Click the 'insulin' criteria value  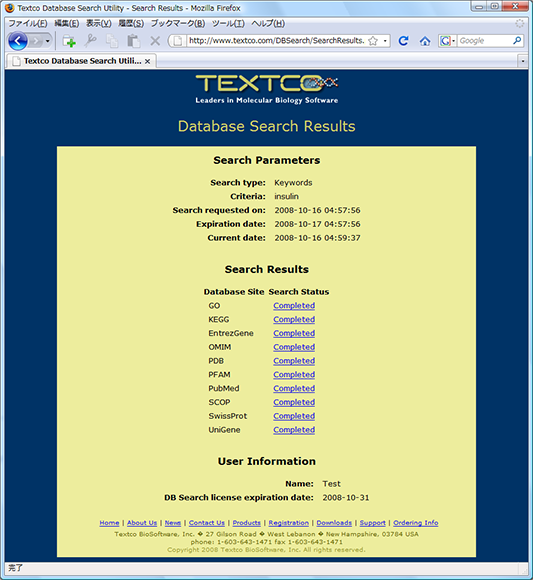286,196
